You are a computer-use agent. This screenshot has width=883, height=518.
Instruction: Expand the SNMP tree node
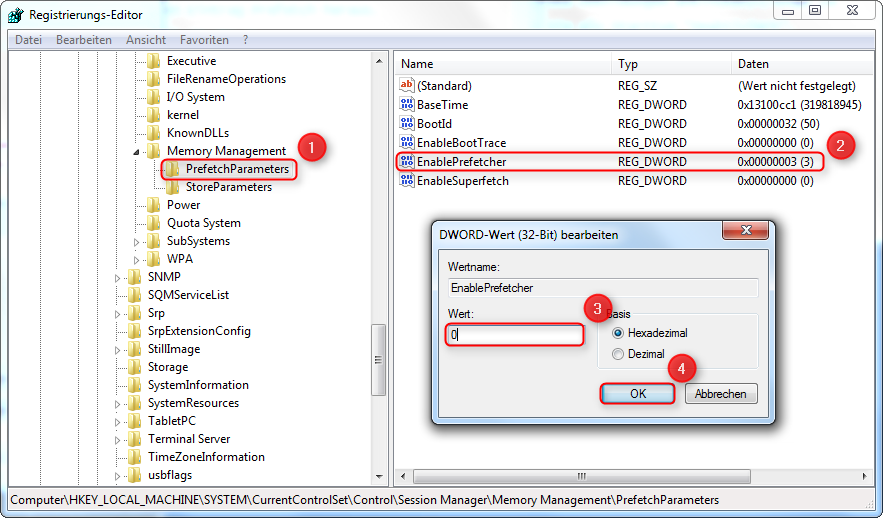coord(117,278)
